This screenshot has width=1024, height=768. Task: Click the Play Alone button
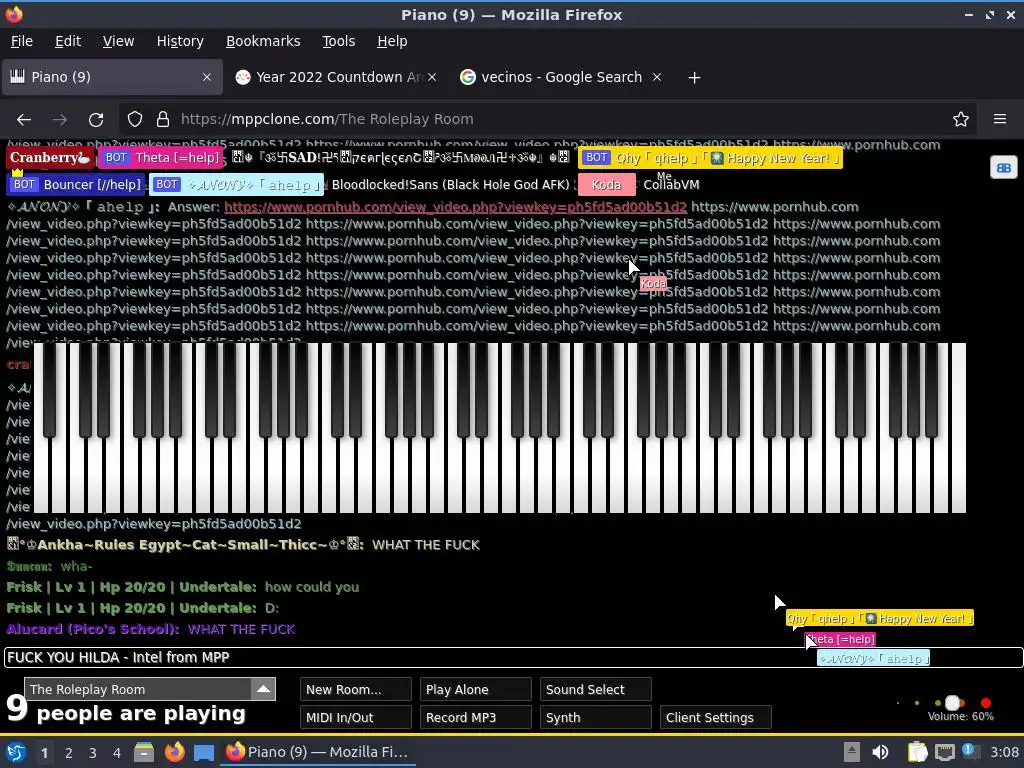click(475, 689)
